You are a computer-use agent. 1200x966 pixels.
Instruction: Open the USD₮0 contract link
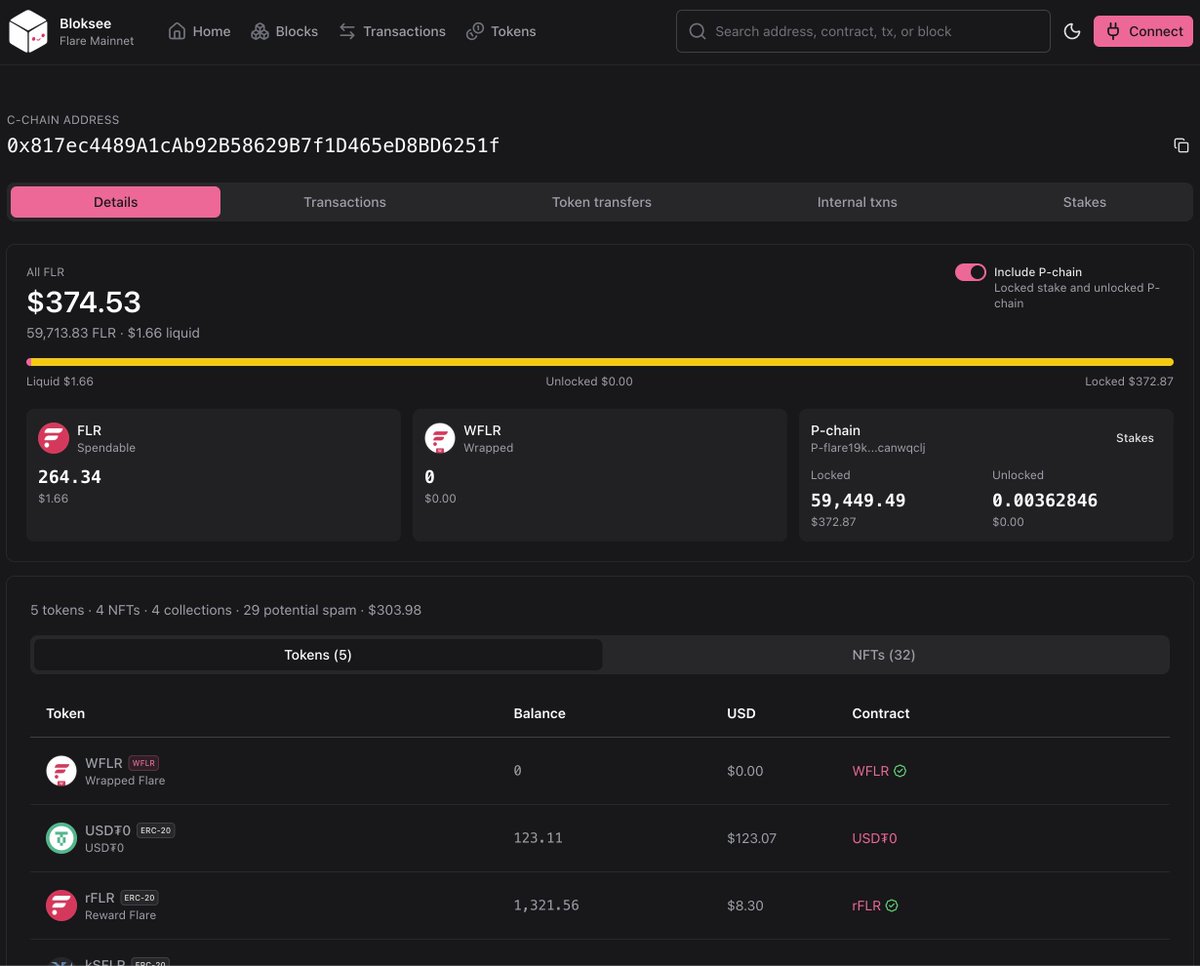point(874,838)
